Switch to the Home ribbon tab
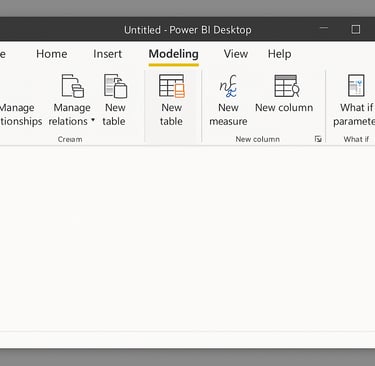 (52, 54)
